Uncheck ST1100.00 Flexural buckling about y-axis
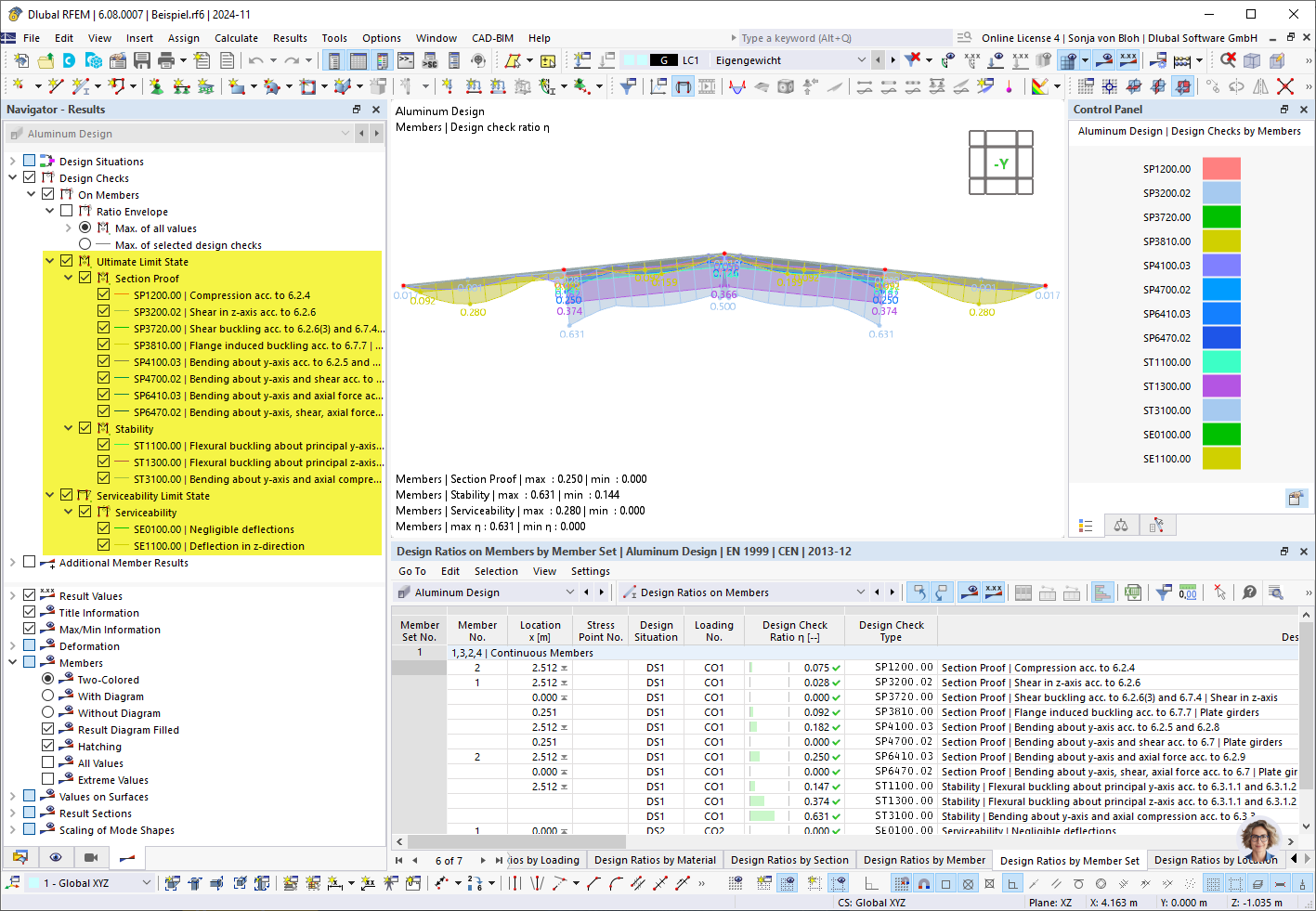The width and height of the screenshot is (1316, 911). (x=103, y=445)
